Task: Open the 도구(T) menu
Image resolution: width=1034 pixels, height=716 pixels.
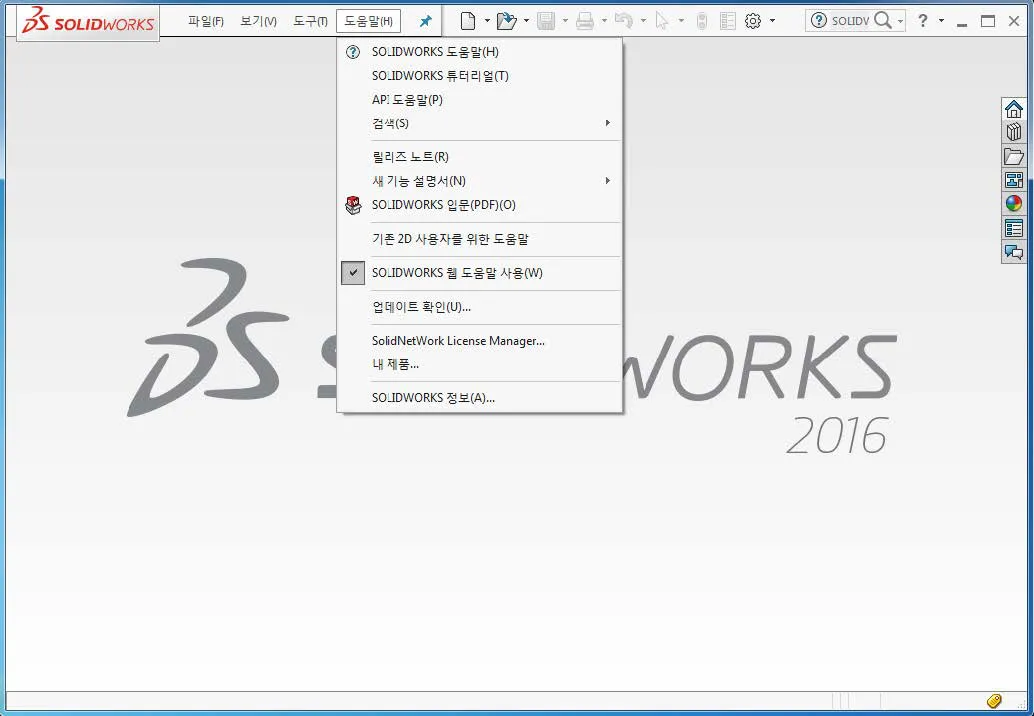Action: 311,22
